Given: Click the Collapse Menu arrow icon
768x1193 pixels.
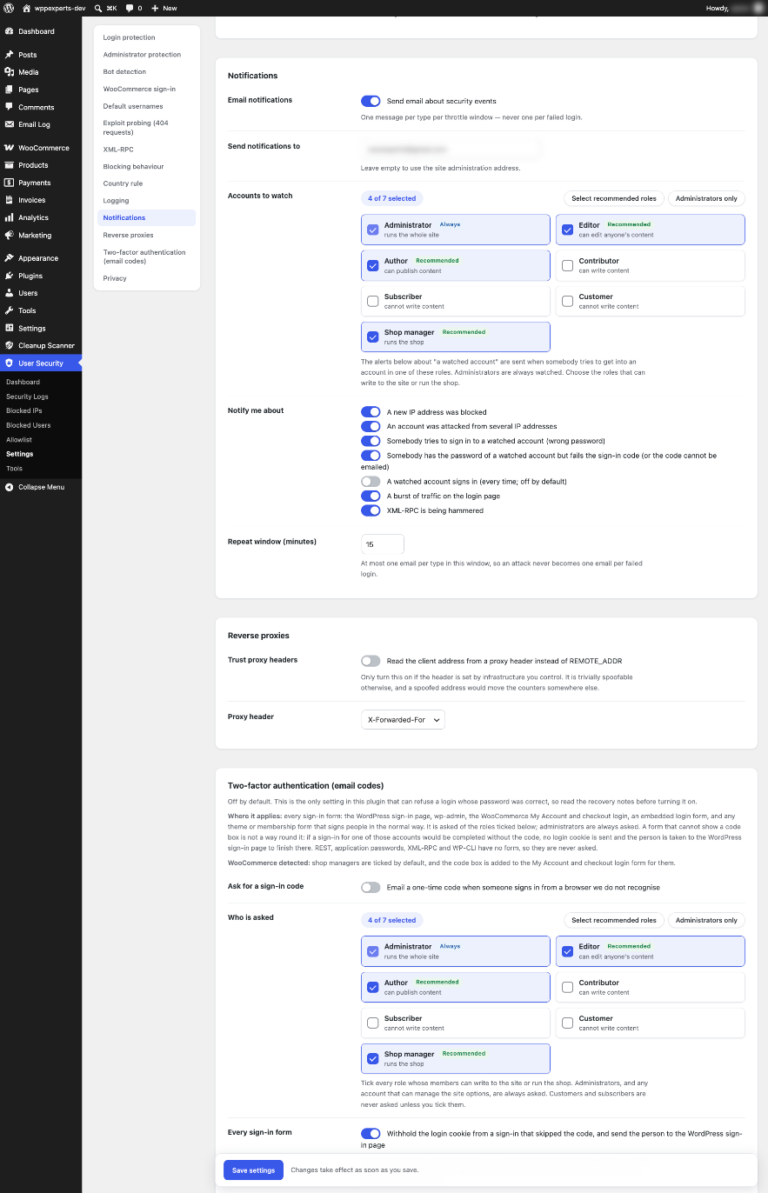Looking at the screenshot, I should [x=9, y=487].
